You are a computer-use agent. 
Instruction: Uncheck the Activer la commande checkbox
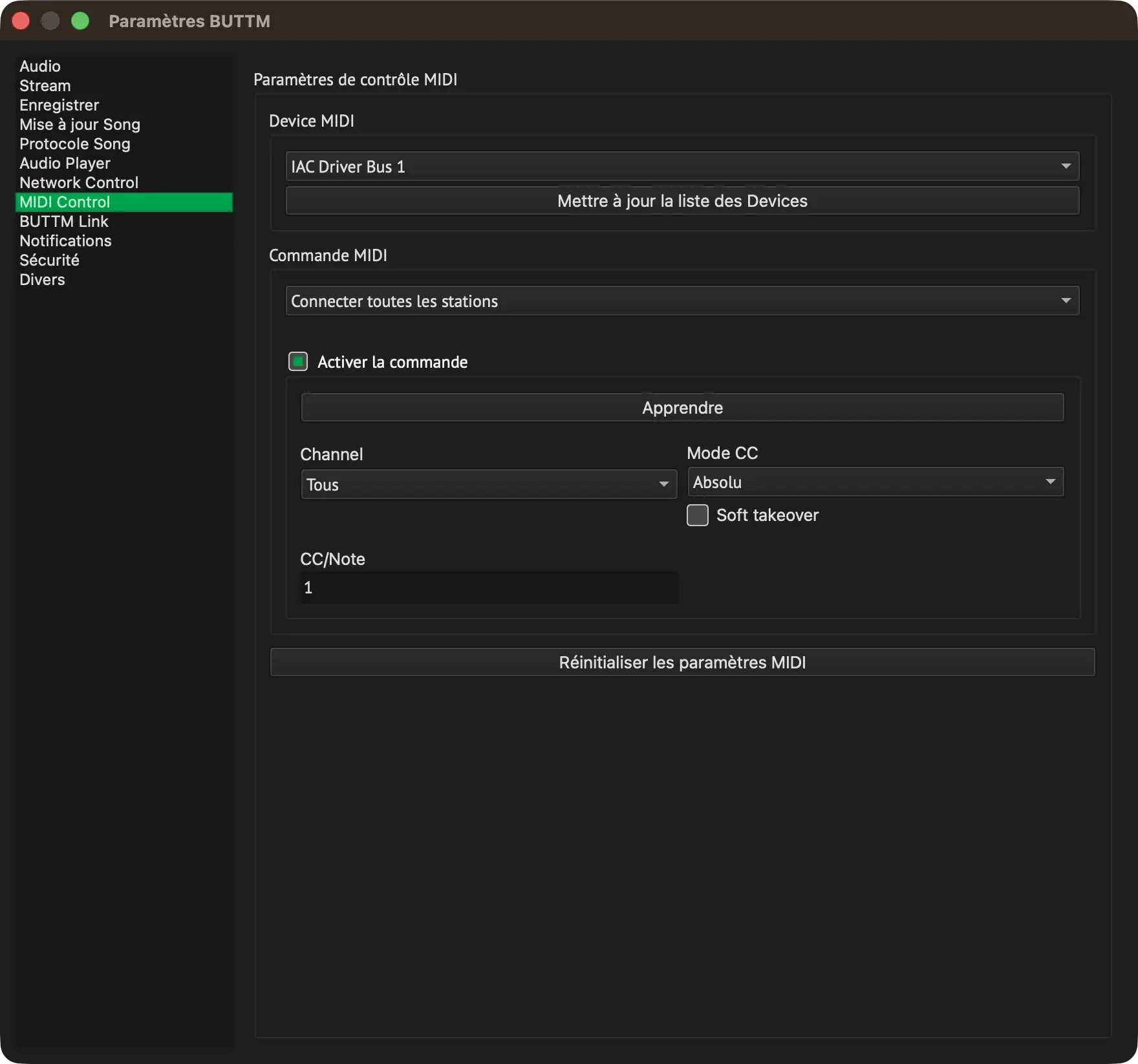point(298,361)
